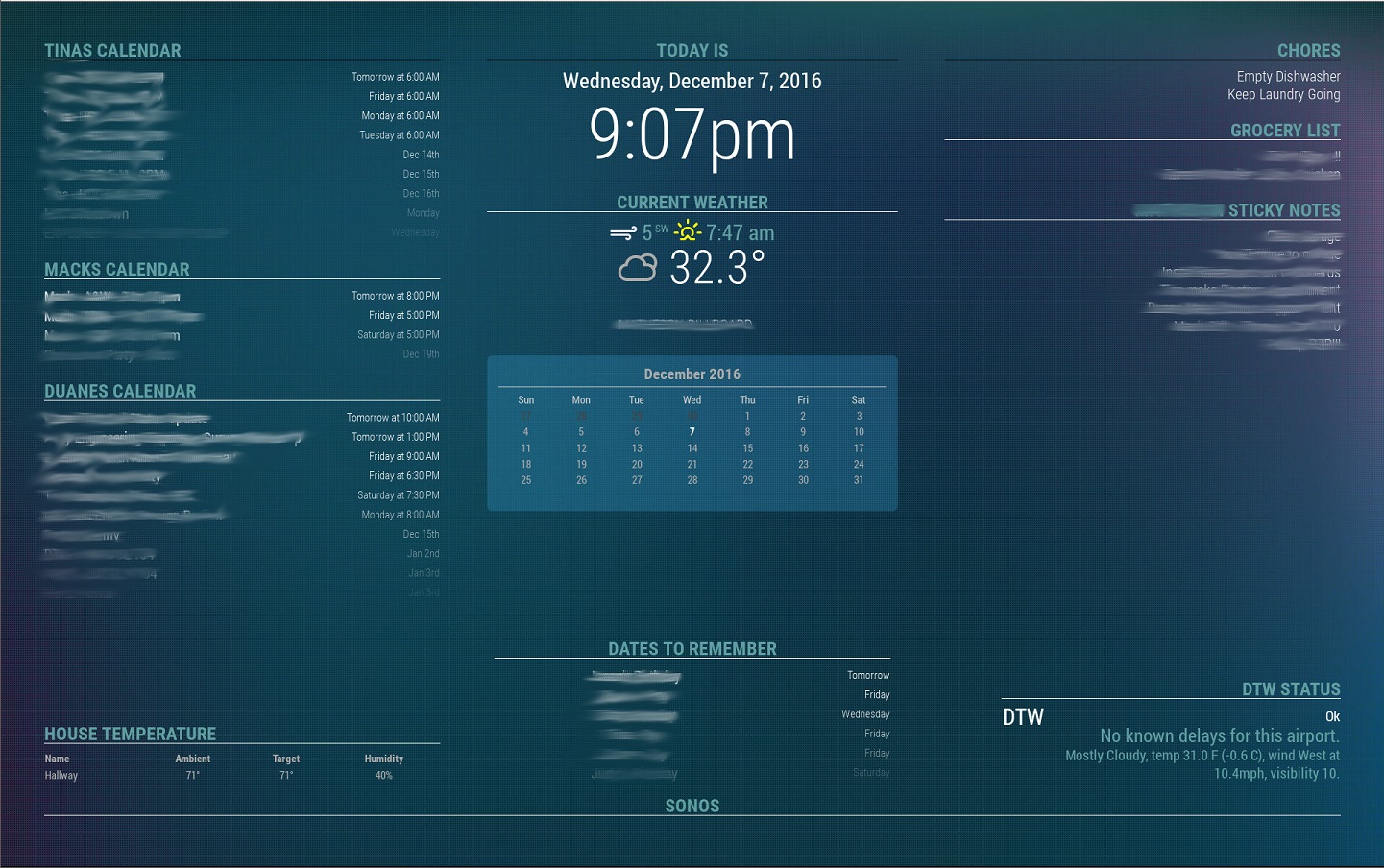The image size is (1384, 868).
Task: Open the Macks Calendar heading
Action: point(117,270)
